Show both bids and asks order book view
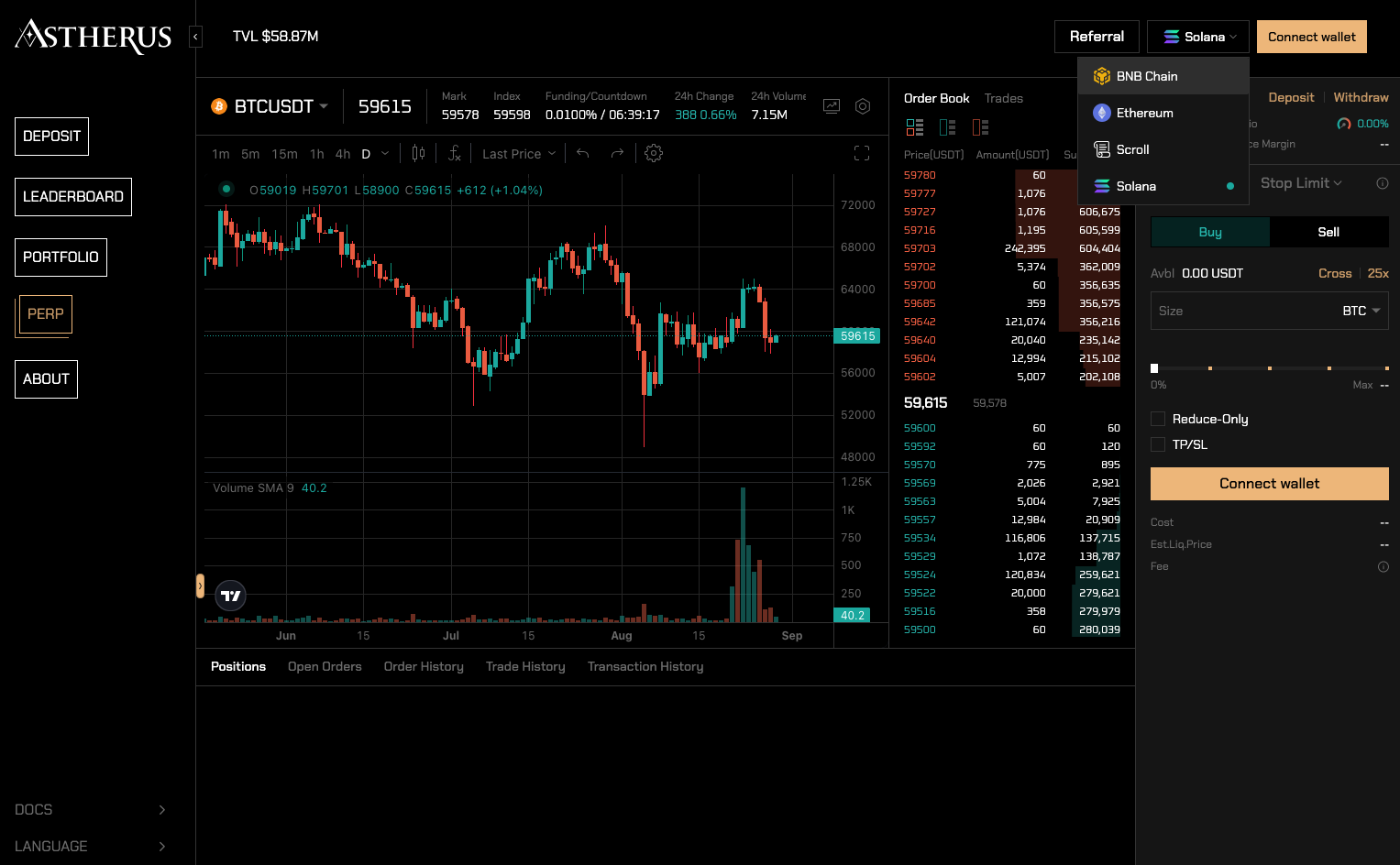The image size is (1400, 865). (x=915, y=127)
